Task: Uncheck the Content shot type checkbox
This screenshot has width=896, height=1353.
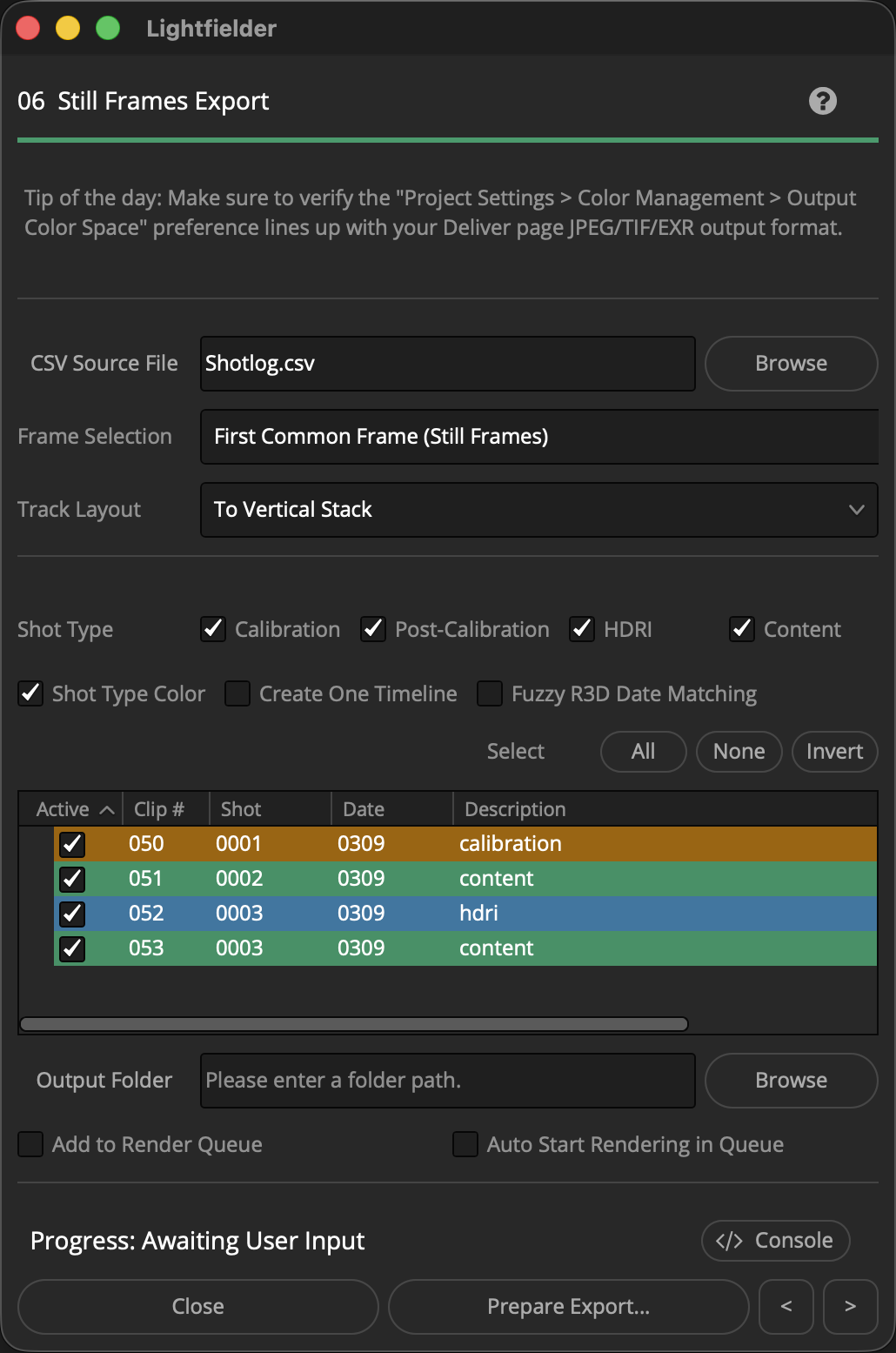Action: (742, 628)
